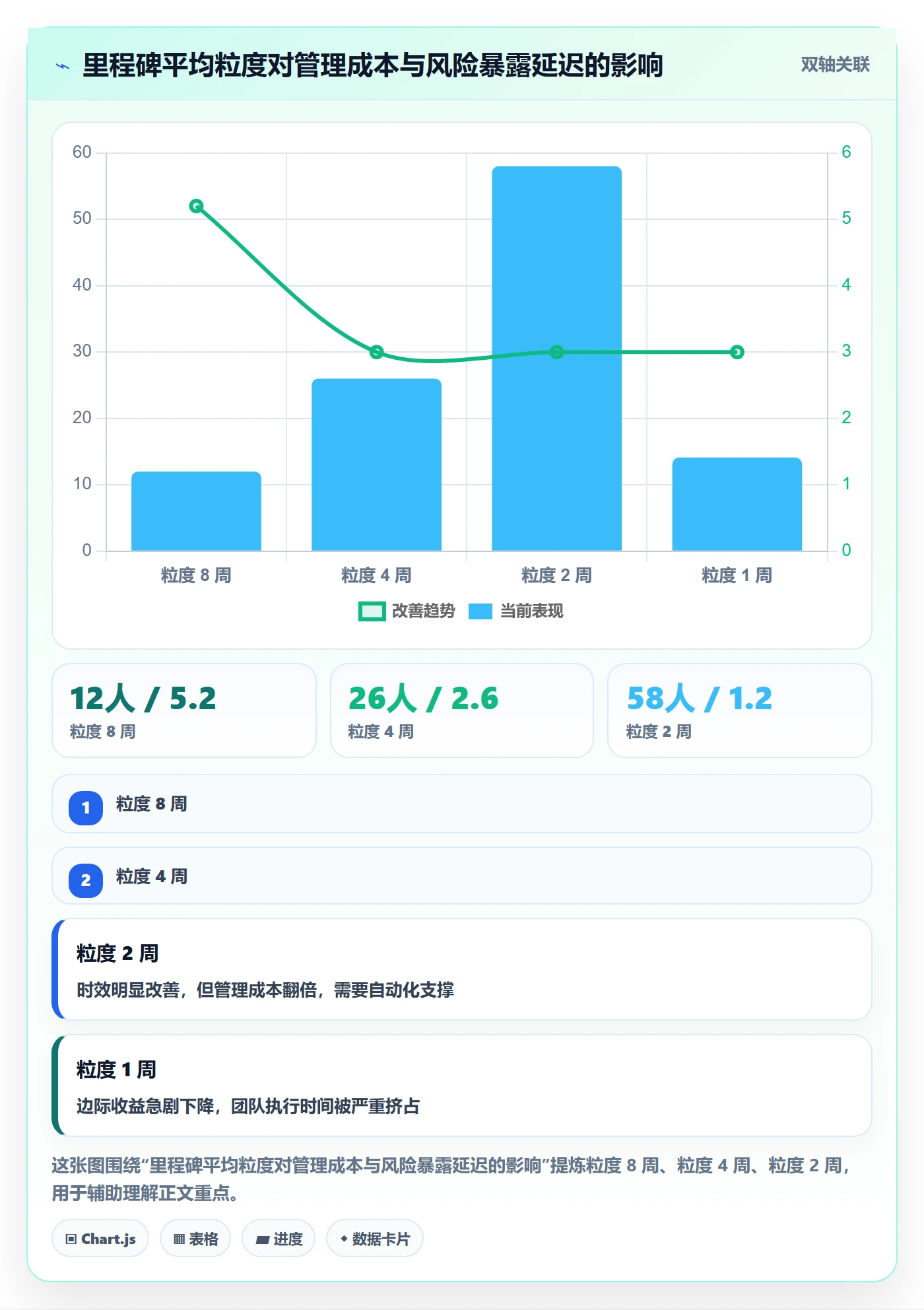Select the 12人 / 5.2 data card

click(x=184, y=710)
